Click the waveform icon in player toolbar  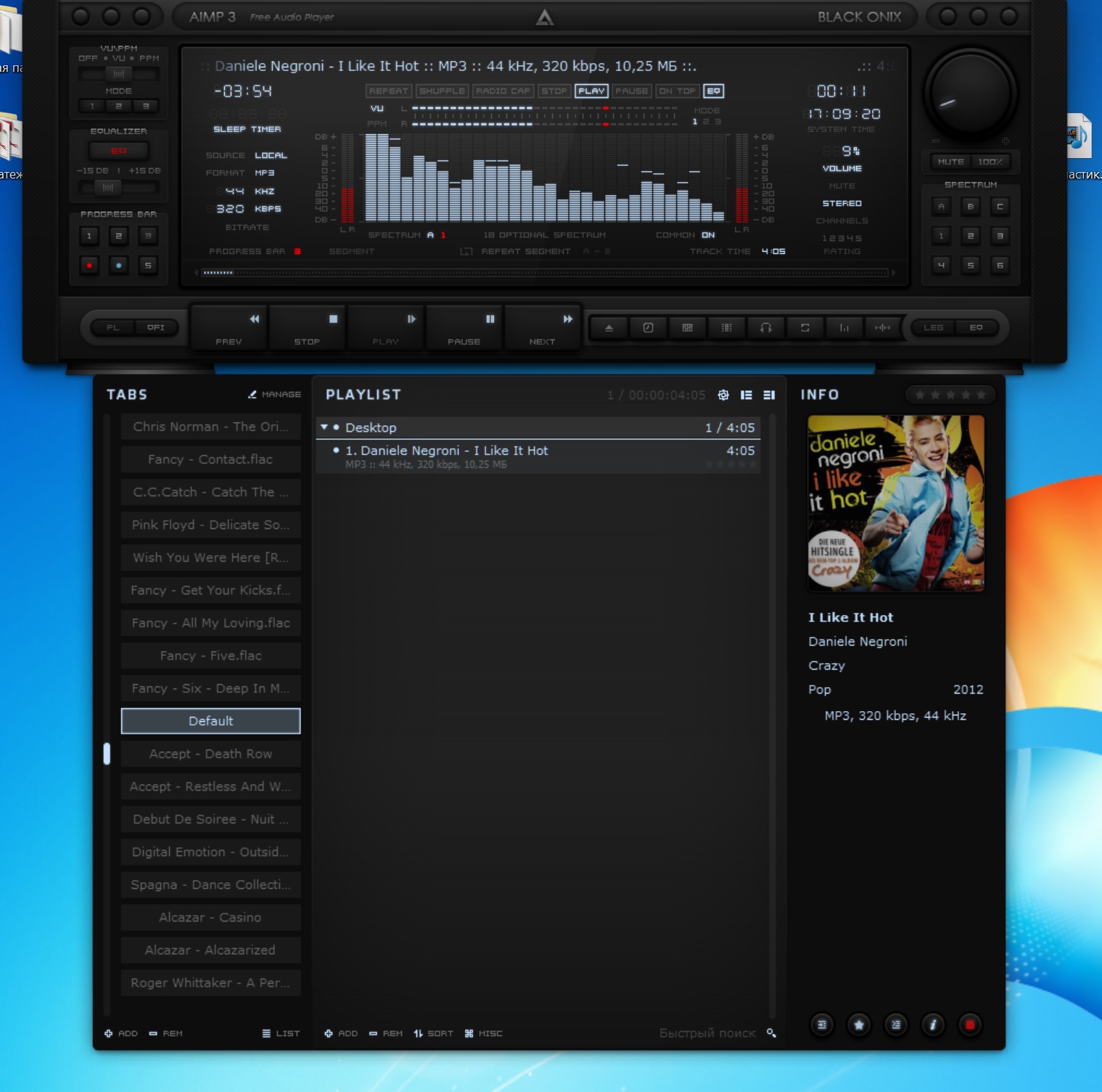coord(882,328)
